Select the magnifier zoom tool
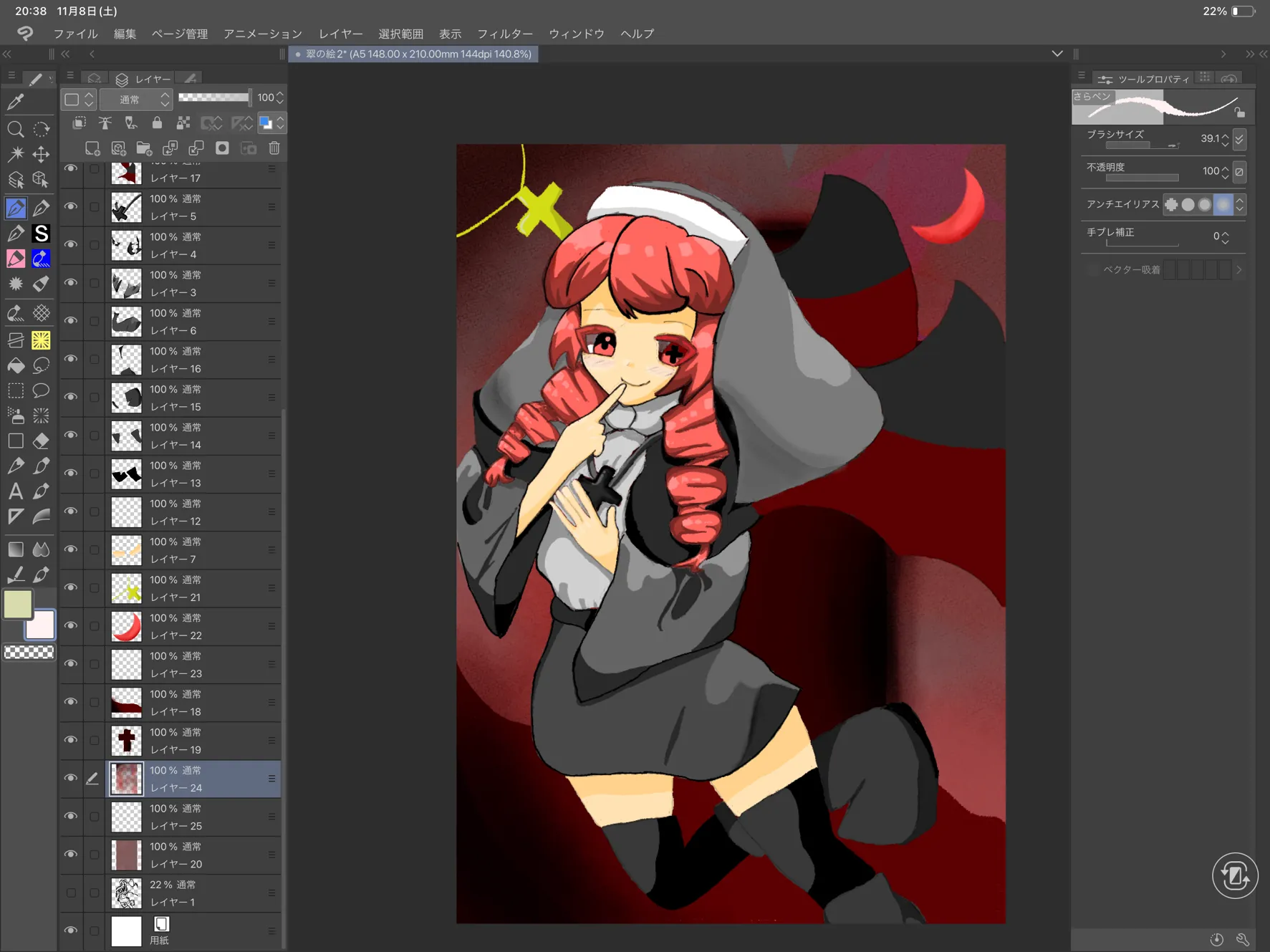The width and height of the screenshot is (1270, 952). click(x=15, y=129)
